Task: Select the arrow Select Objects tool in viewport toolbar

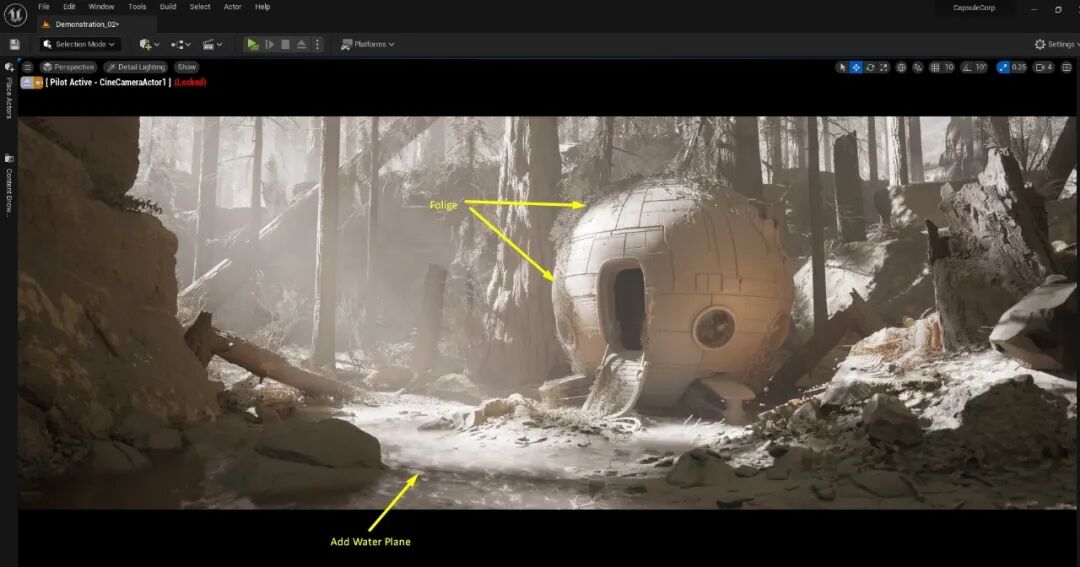Action: pos(842,67)
